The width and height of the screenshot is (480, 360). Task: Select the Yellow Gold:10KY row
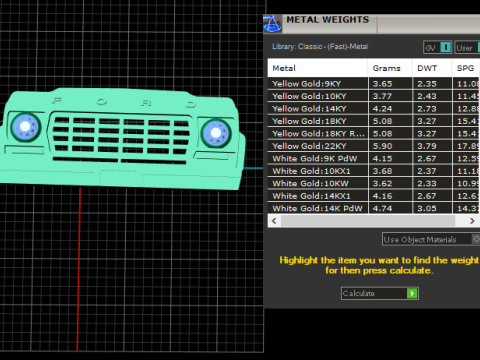pos(374,96)
